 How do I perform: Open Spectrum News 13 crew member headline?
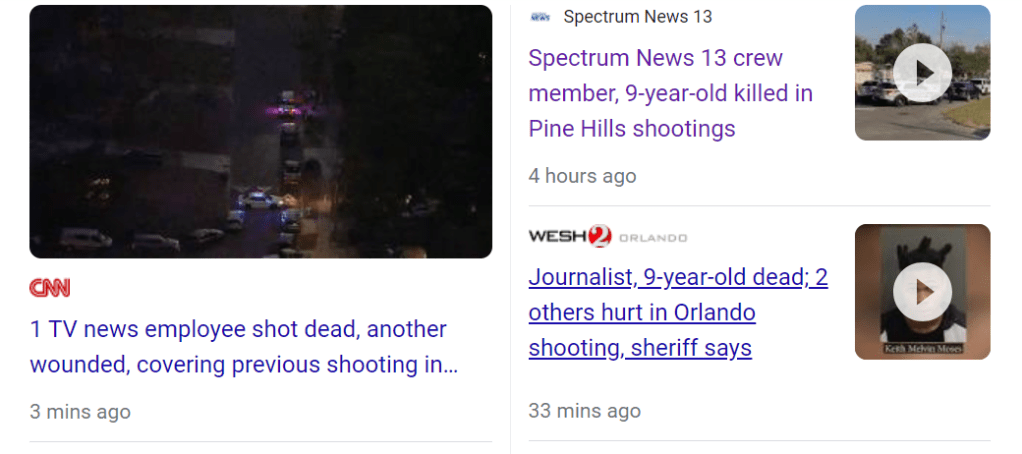(x=671, y=93)
